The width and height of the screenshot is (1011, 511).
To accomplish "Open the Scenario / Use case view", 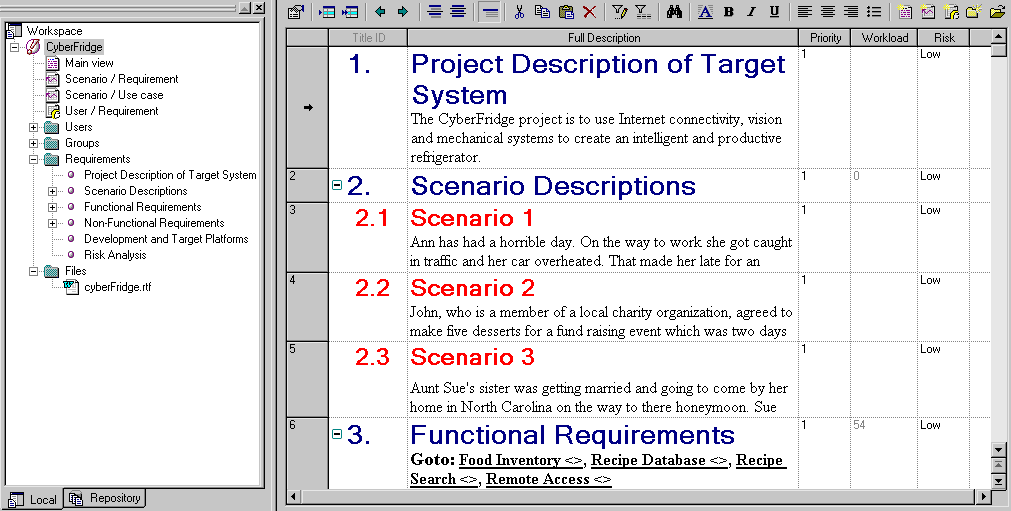I will point(114,95).
